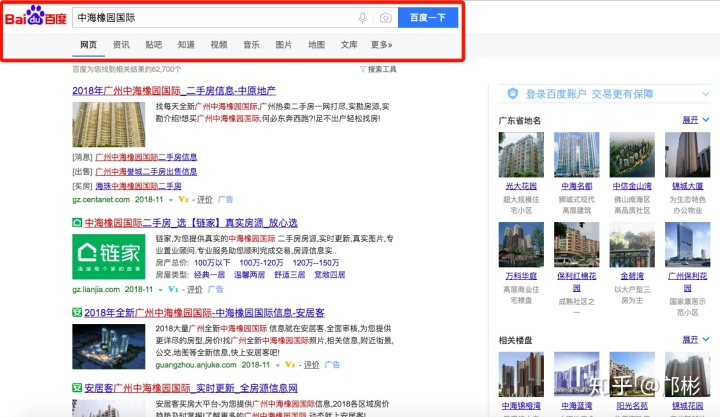
Task: Open link 海珠中海橡园国际二手房
Action: point(138,186)
